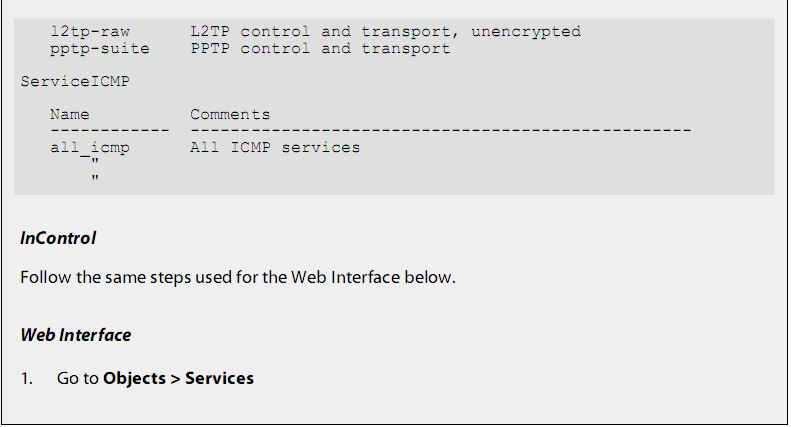791x427 pixels.
Task: Click the Web Interface heading
Action: click(76, 335)
